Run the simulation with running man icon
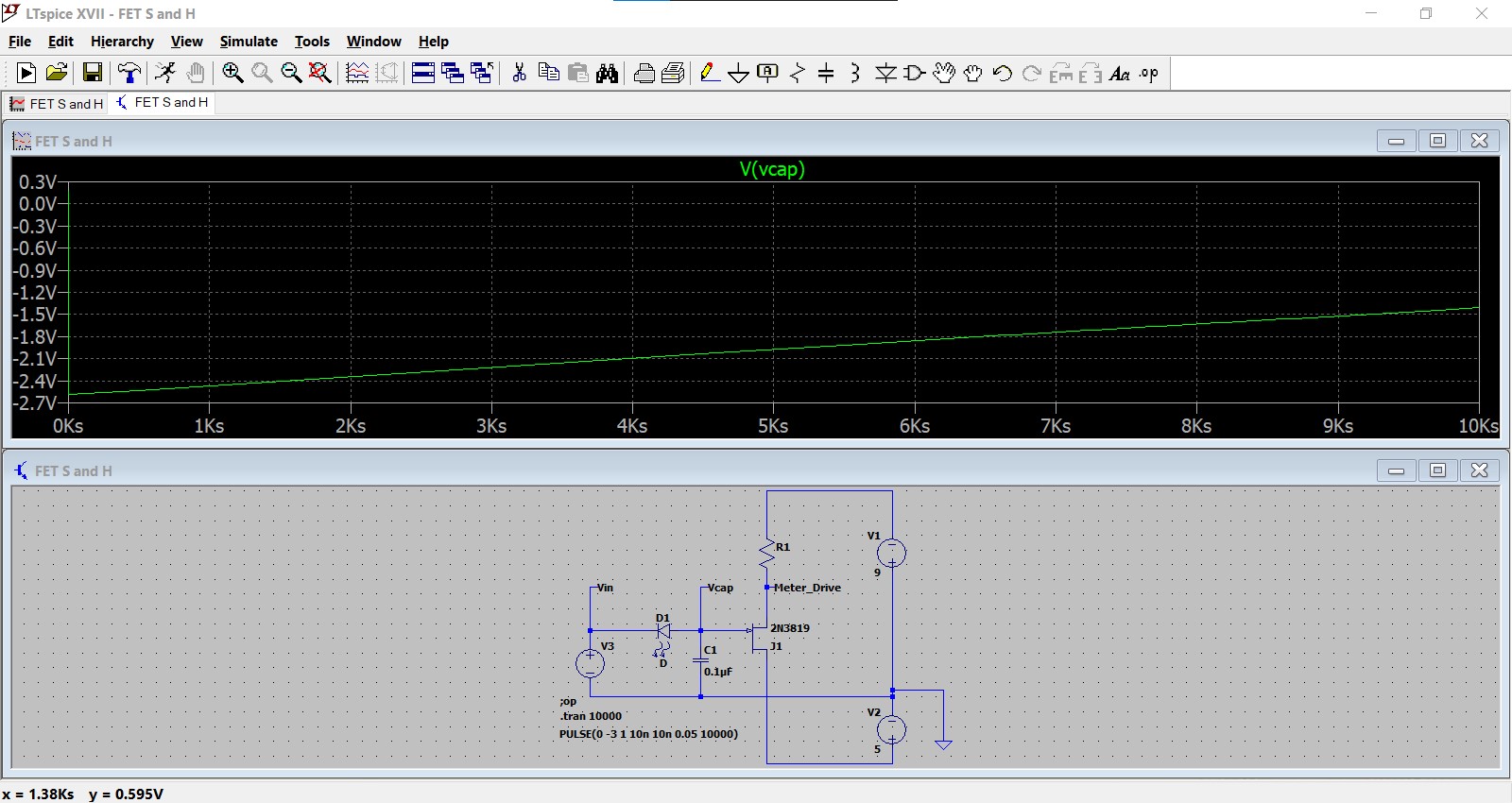 166,73
